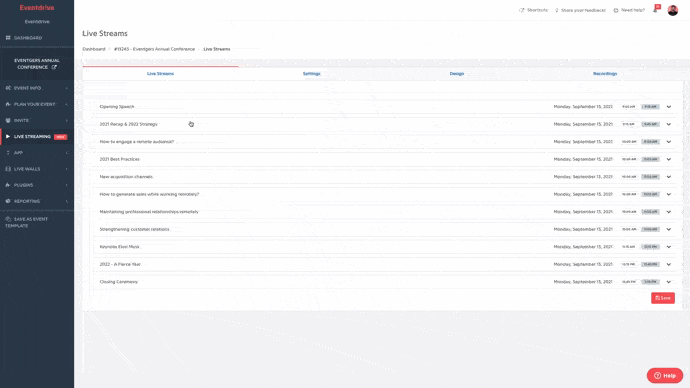Viewport: 690px width, 388px height.
Task: Select the 2021 Recap & 2022 Strategy title
Action: 128,124
